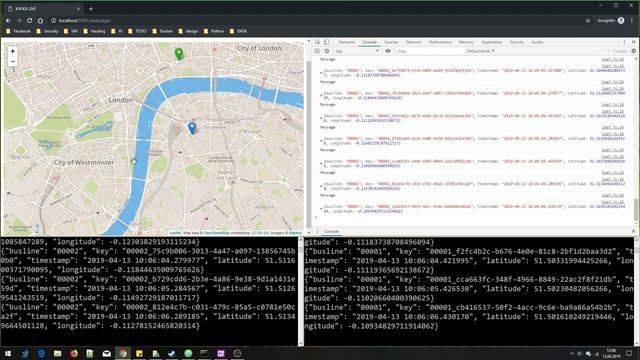
Task: Expand the 00001_cca663fc logged object
Action: point(321,164)
